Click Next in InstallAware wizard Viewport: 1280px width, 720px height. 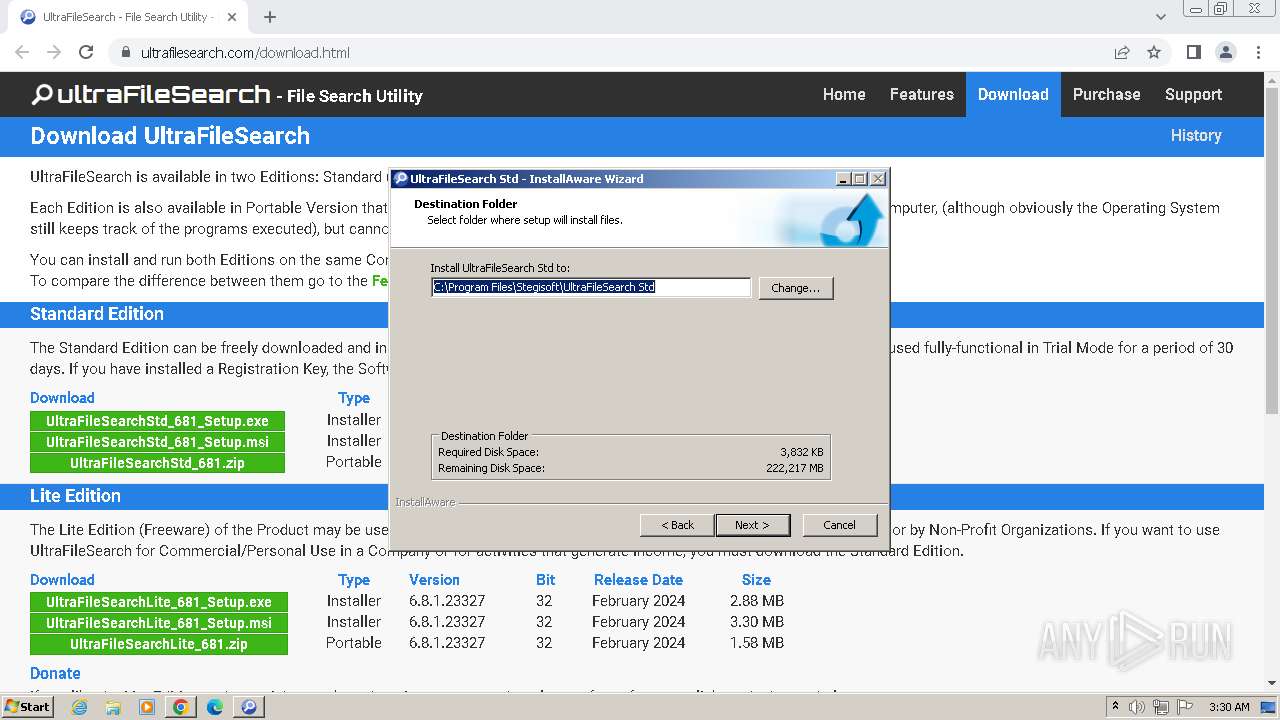click(753, 525)
